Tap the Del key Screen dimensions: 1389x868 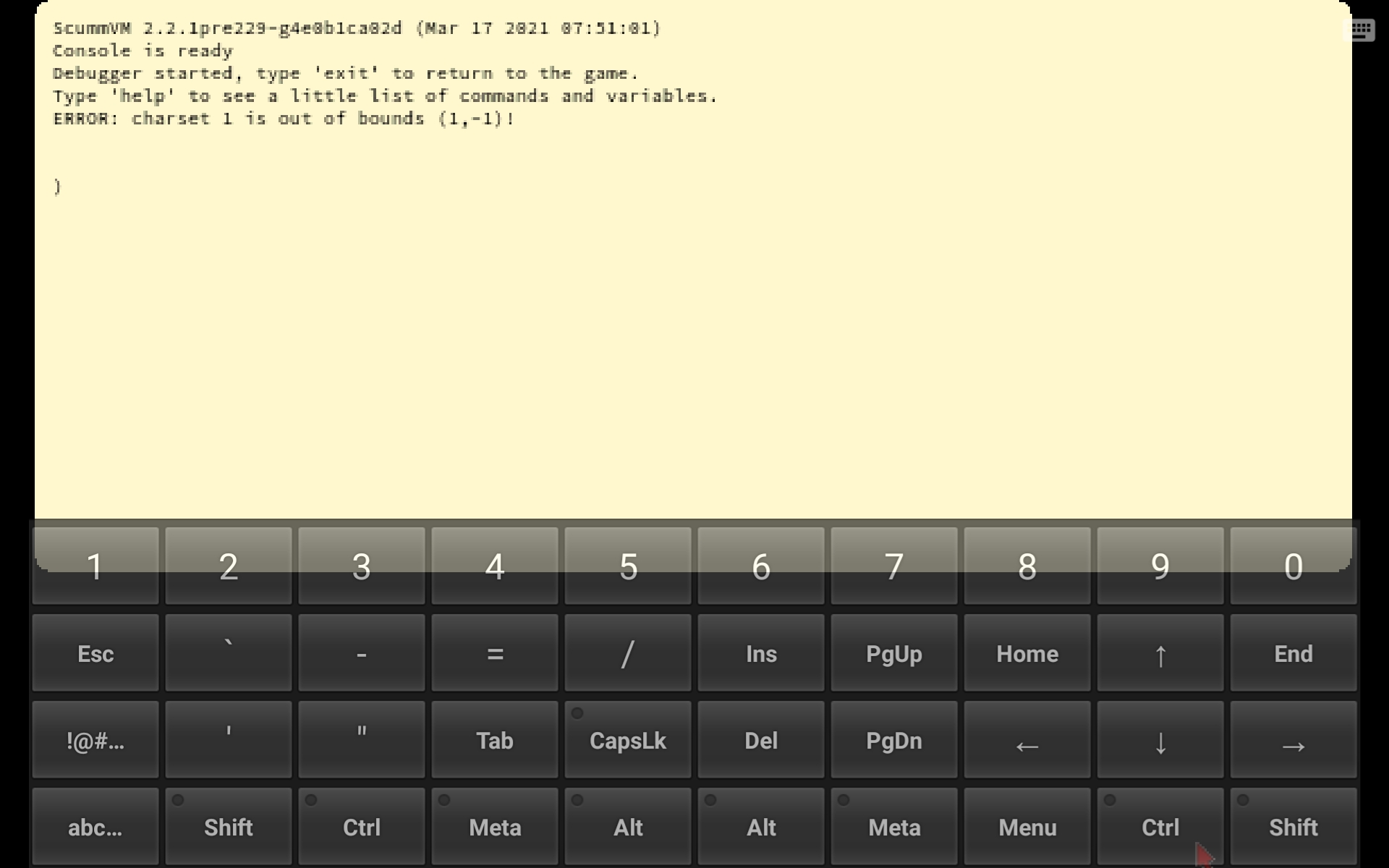pos(761,739)
